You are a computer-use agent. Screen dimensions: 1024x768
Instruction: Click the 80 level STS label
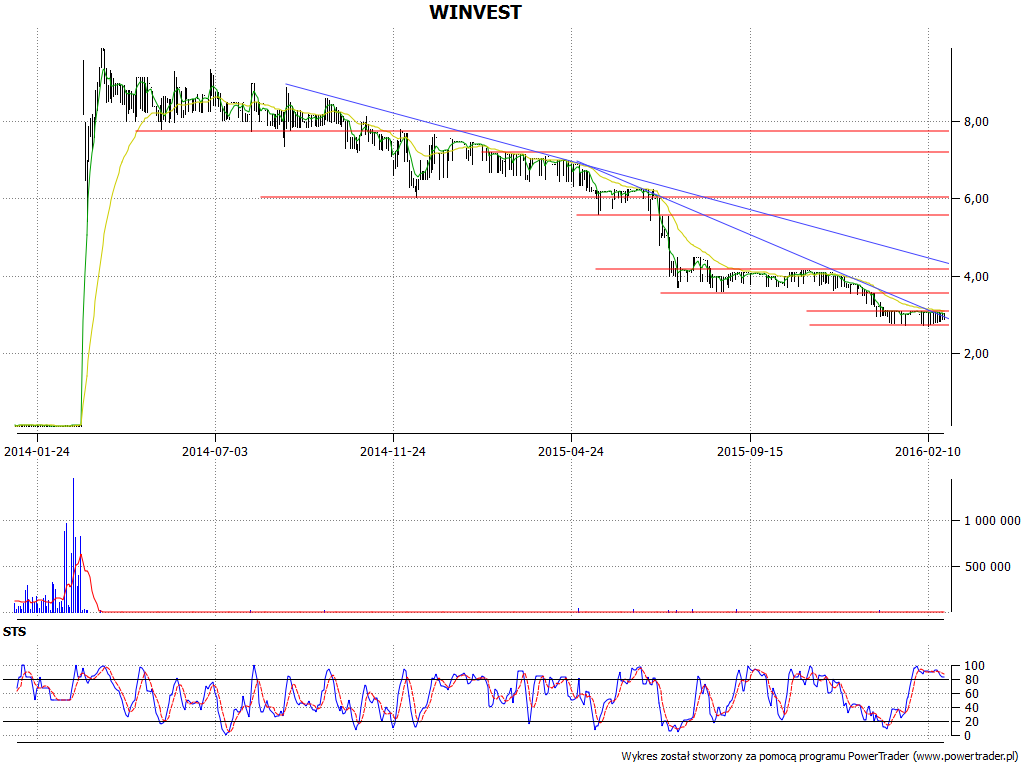coord(972,680)
